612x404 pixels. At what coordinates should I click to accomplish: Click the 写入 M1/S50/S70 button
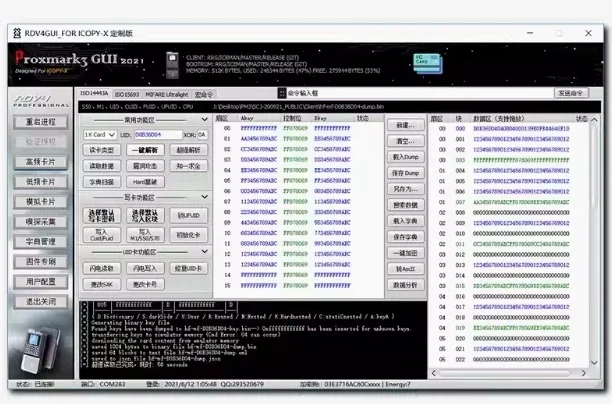click(x=145, y=235)
